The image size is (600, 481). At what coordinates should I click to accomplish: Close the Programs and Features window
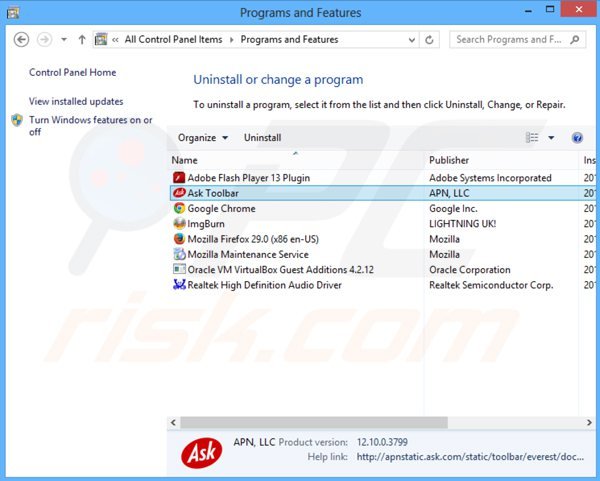(x=579, y=10)
